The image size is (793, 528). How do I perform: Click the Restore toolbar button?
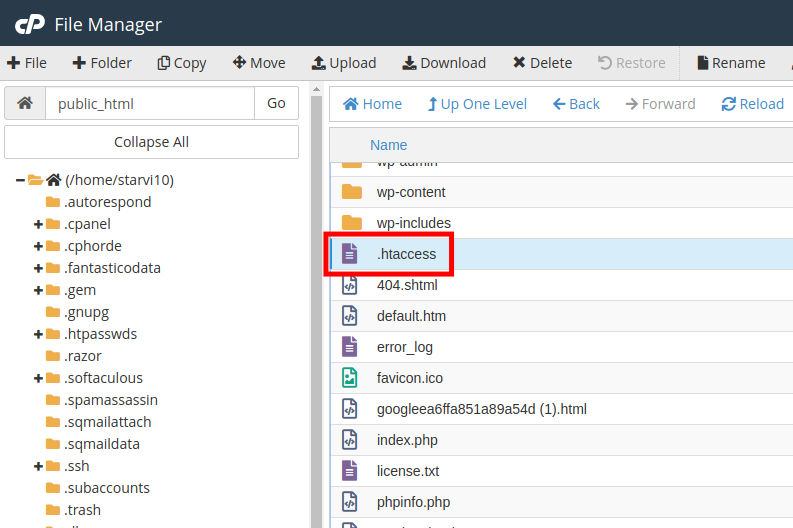[631, 63]
